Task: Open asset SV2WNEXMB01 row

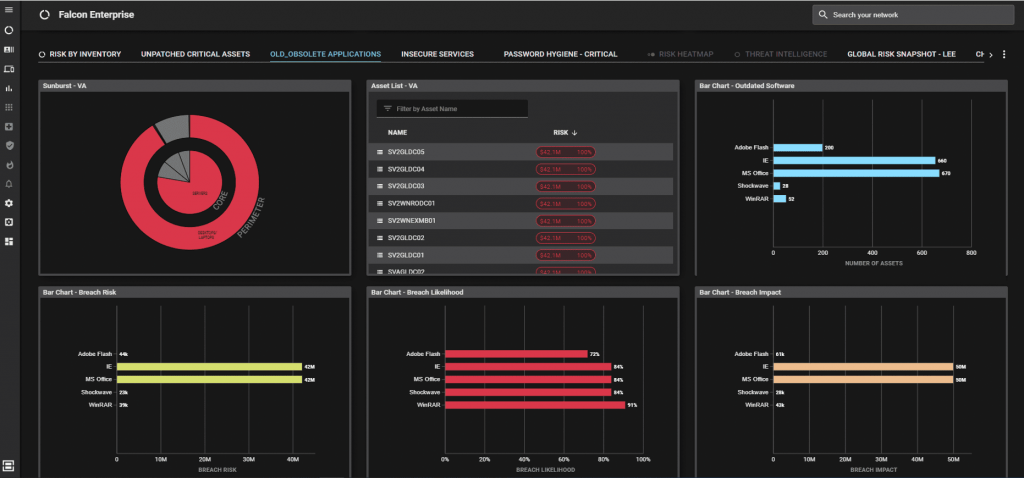Action: point(520,221)
